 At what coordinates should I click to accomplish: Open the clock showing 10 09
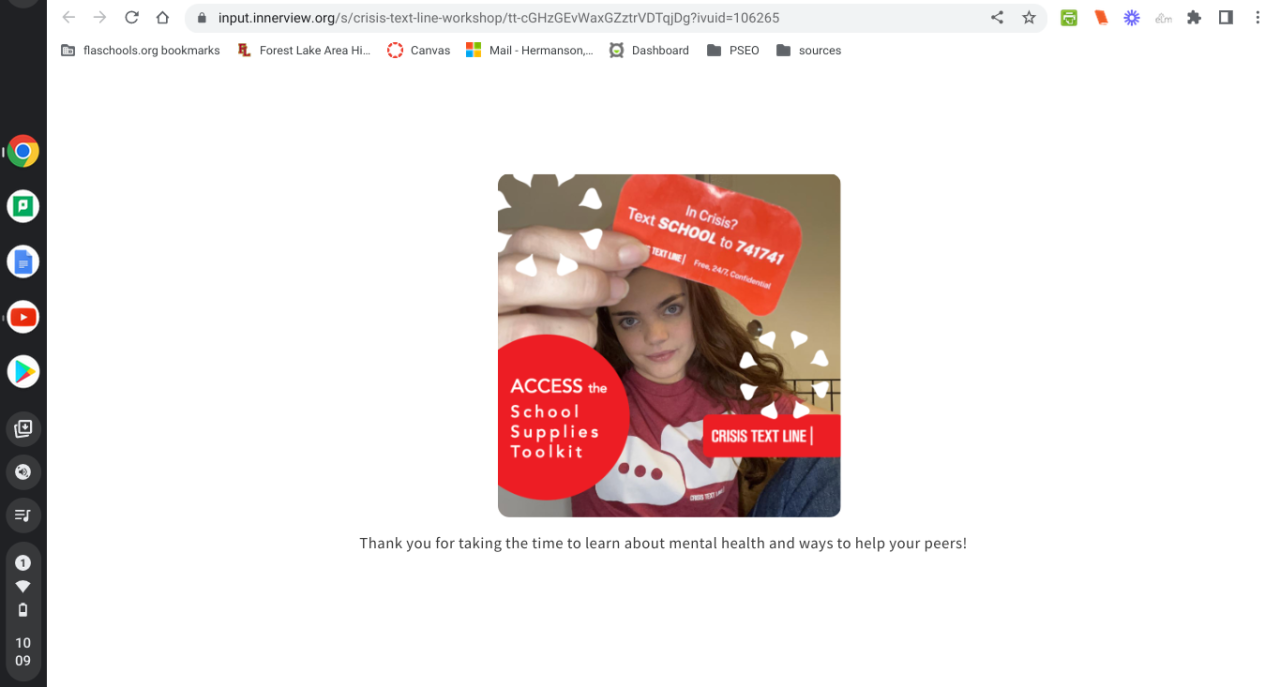tap(23, 651)
